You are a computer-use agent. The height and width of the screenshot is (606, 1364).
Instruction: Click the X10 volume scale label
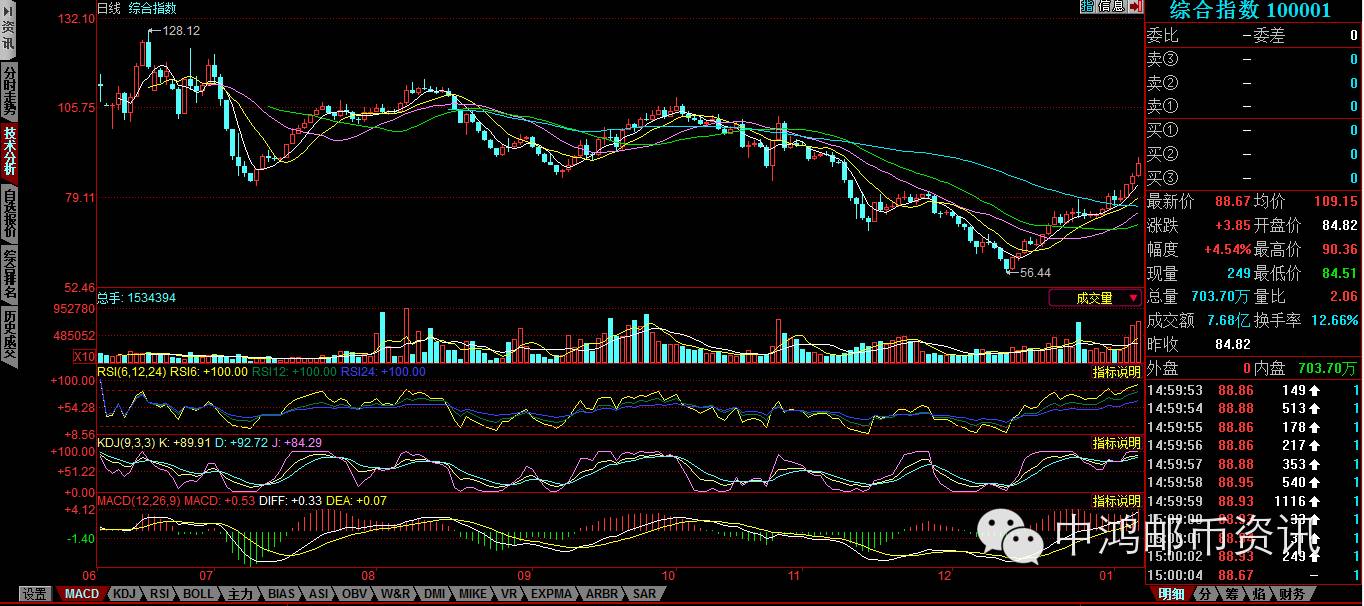tap(85, 357)
